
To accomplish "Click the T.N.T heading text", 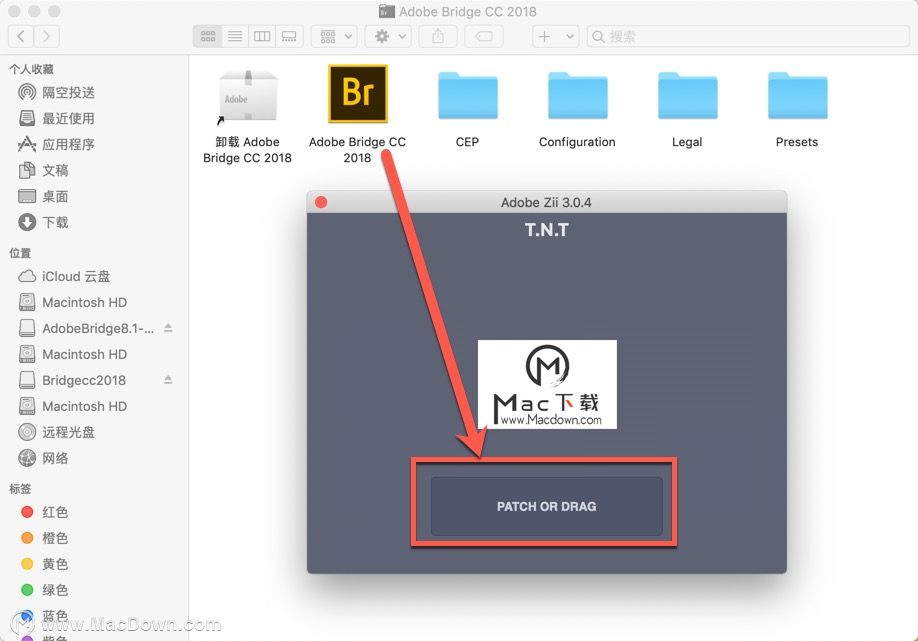I will pos(547,230).
